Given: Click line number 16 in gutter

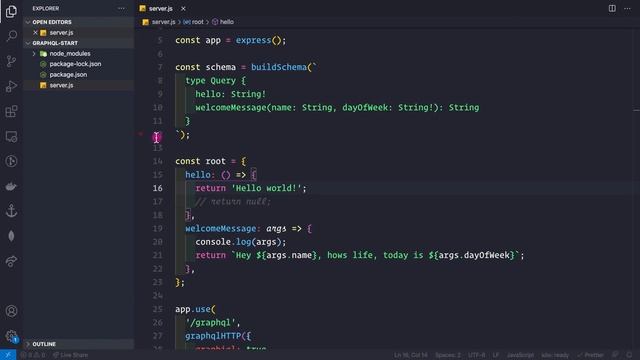Looking at the screenshot, I should tap(158, 188).
